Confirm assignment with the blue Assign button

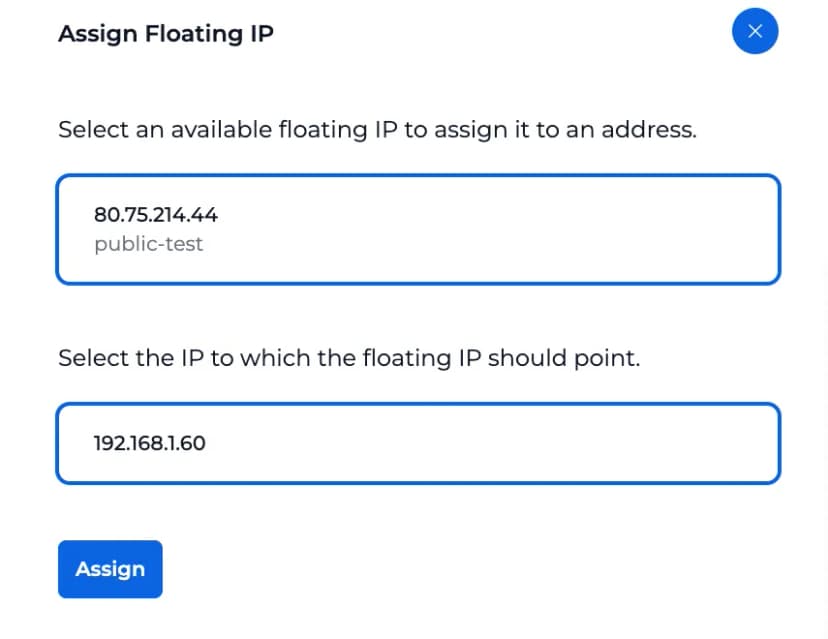[110, 569]
